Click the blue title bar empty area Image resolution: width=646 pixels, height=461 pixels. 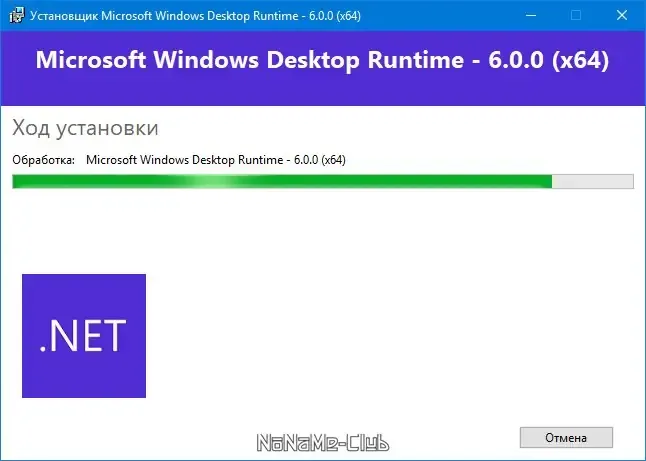[441, 16]
